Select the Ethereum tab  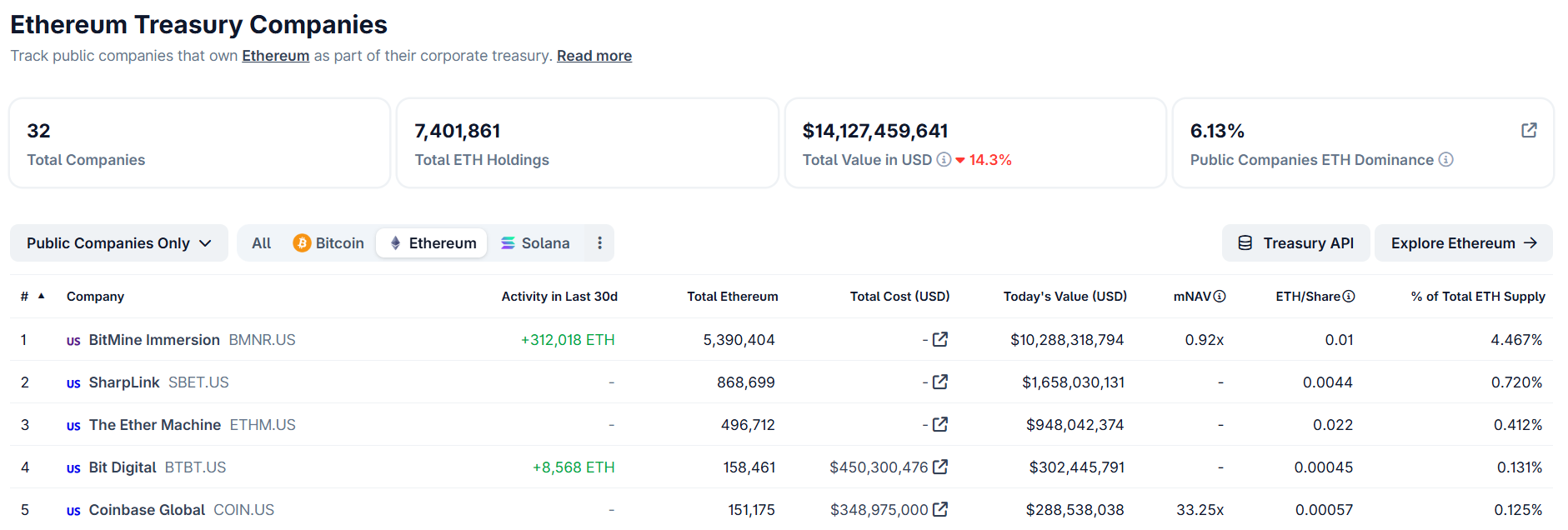[x=432, y=242]
